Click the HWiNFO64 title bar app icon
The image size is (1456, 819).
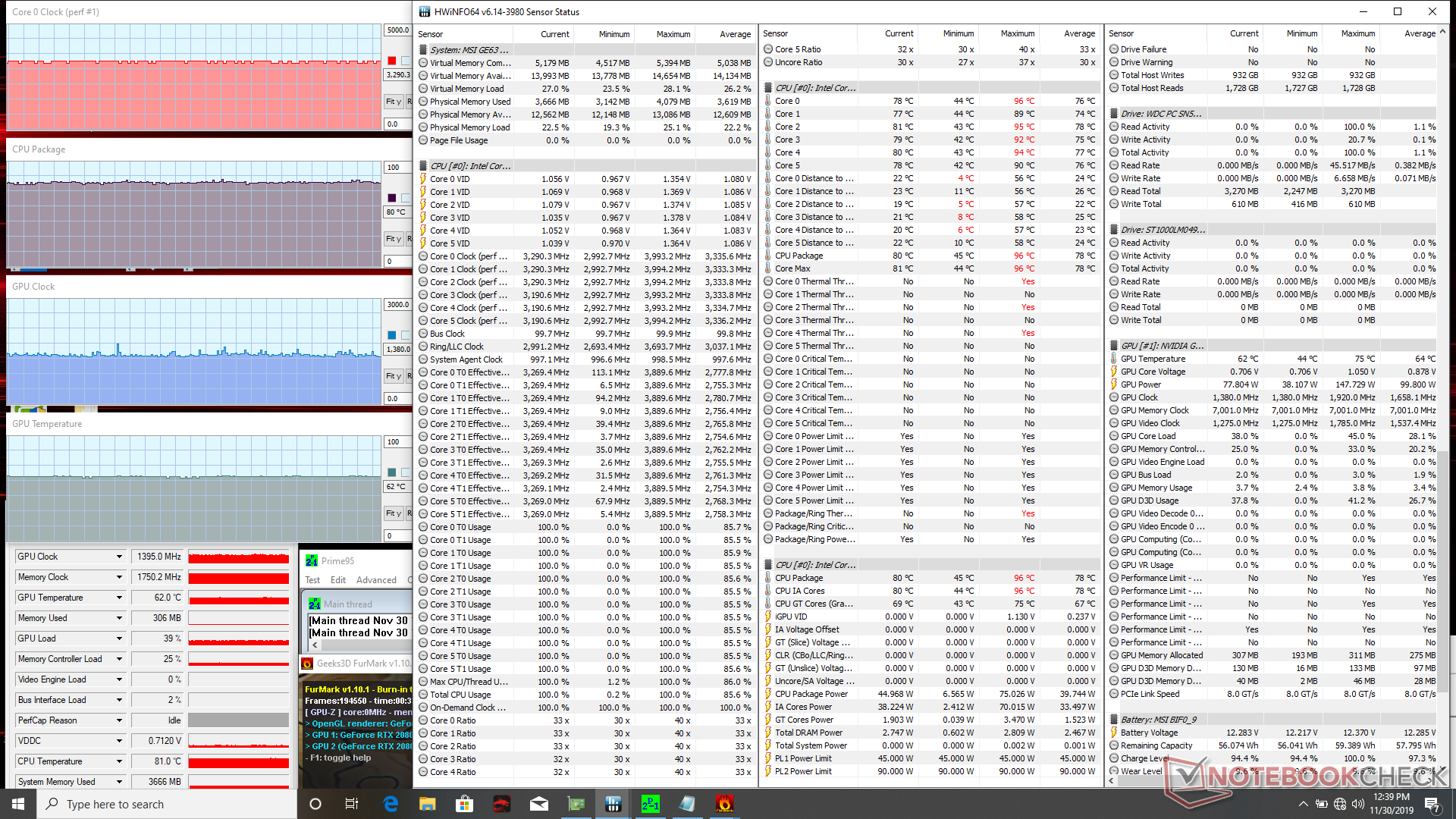point(425,11)
